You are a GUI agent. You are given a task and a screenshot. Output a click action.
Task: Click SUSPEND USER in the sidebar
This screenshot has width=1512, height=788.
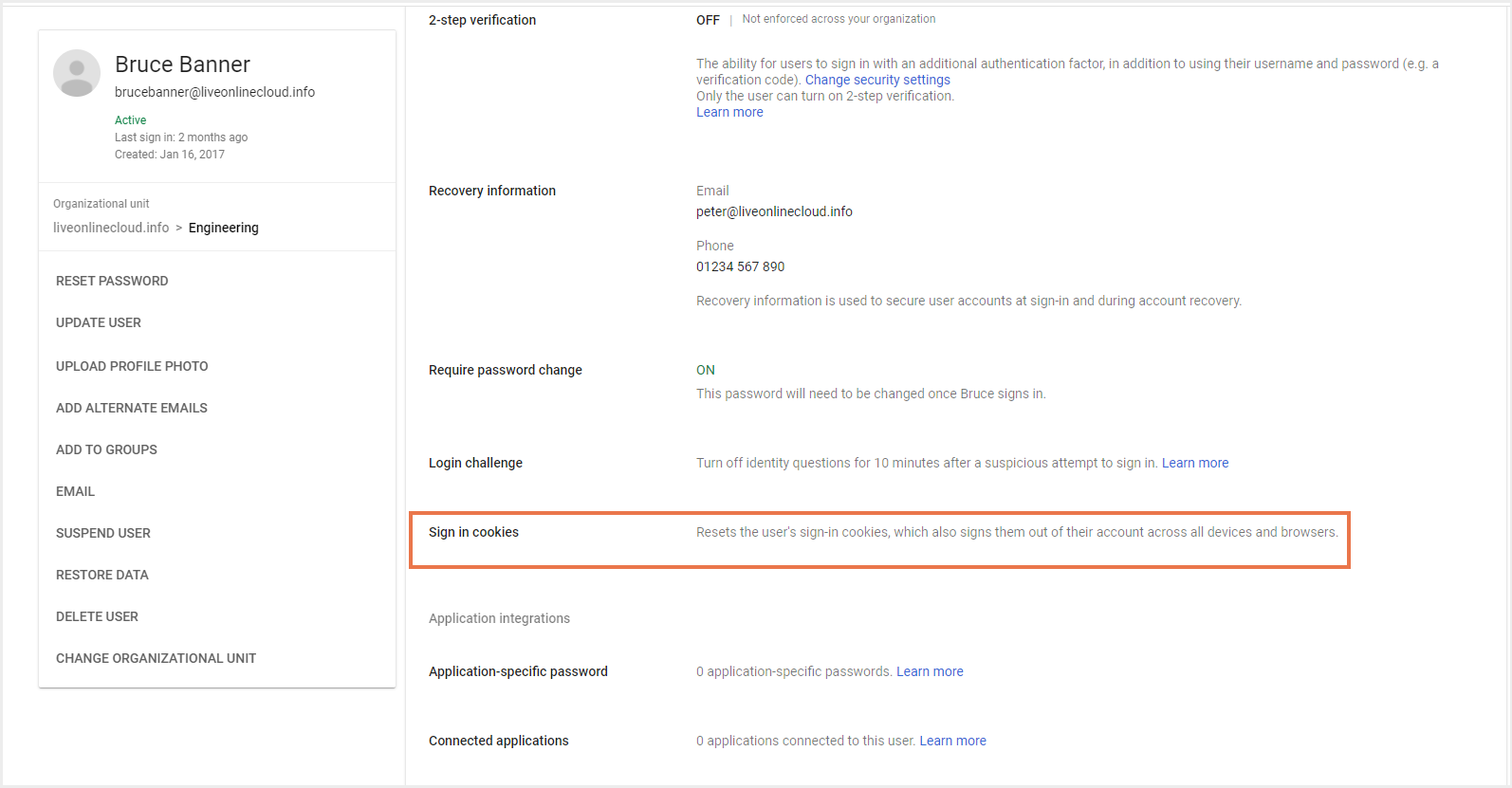click(x=103, y=533)
